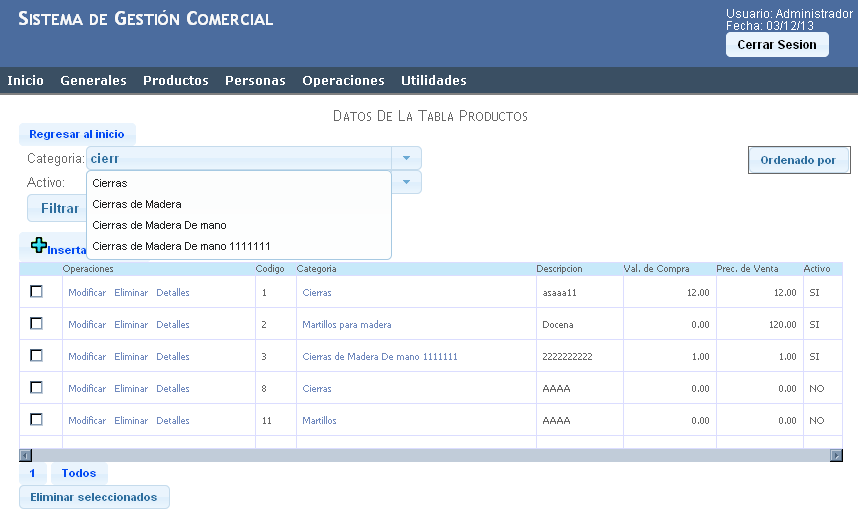This screenshot has width=858, height=525.
Task: Open the Inicio menu
Action: 25,80
